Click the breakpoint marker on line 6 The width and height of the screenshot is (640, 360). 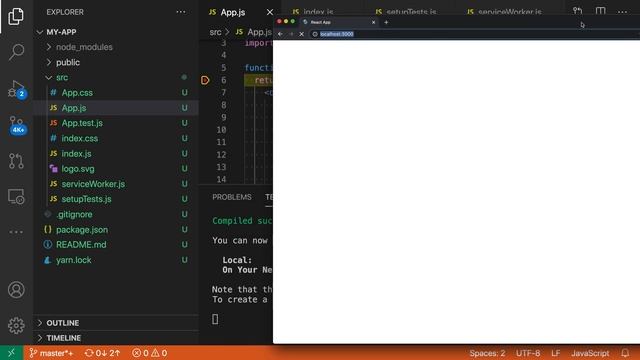click(x=205, y=80)
